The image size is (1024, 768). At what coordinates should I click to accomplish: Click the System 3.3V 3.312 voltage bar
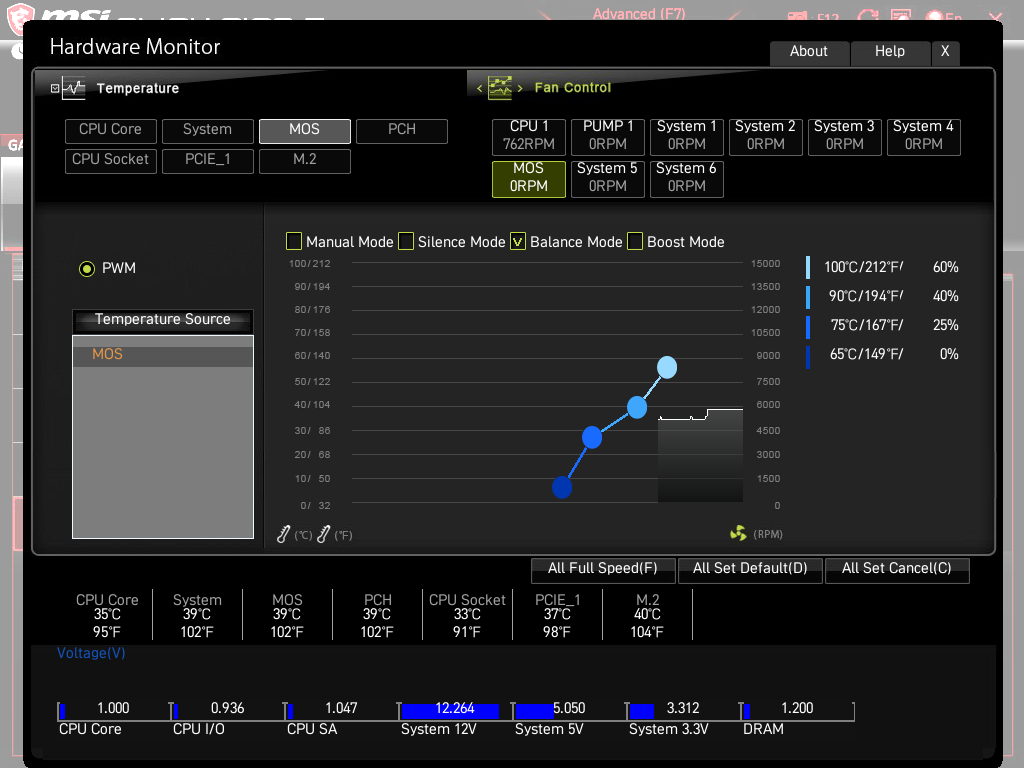[683, 710]
